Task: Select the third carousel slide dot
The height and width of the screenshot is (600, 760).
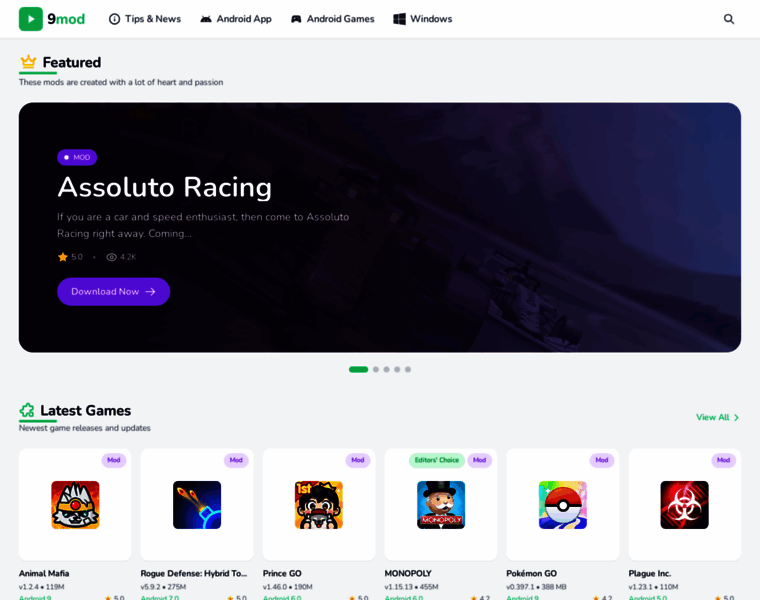Action: click(x=386, y=369)
